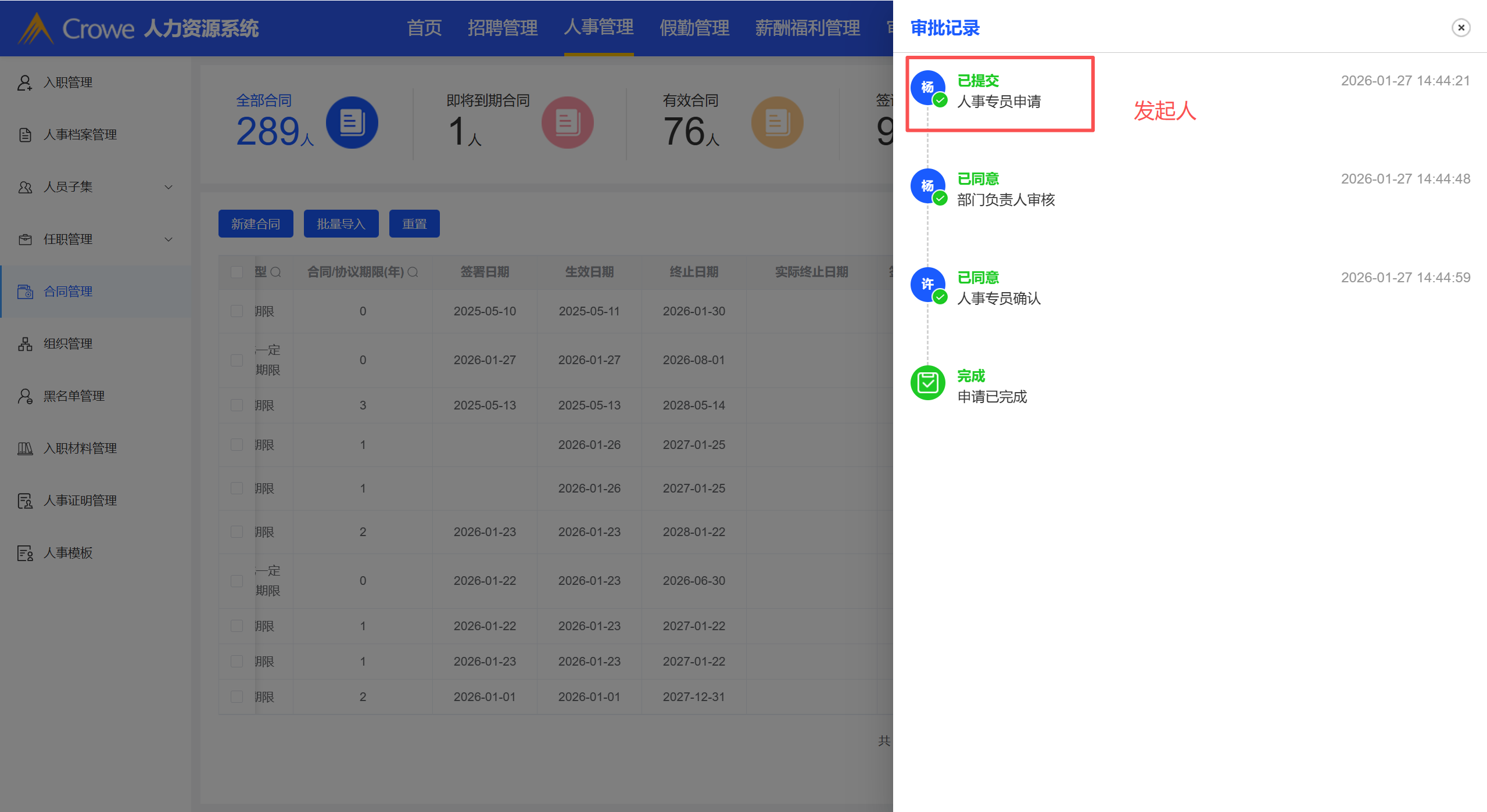Toggle the select-all checkbox in table header

[237, 272]
